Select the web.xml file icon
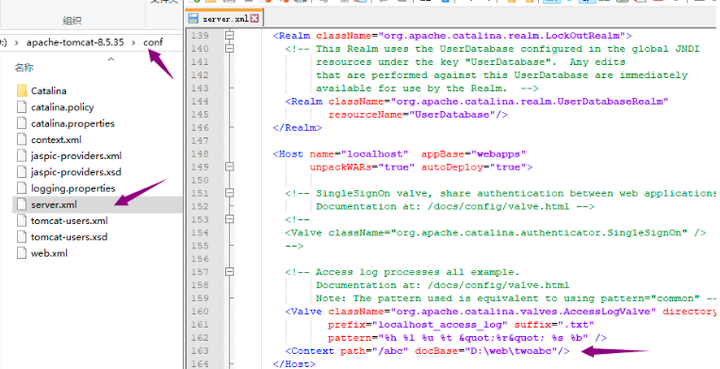Screen dimensions: 720x369 point(22,253)
